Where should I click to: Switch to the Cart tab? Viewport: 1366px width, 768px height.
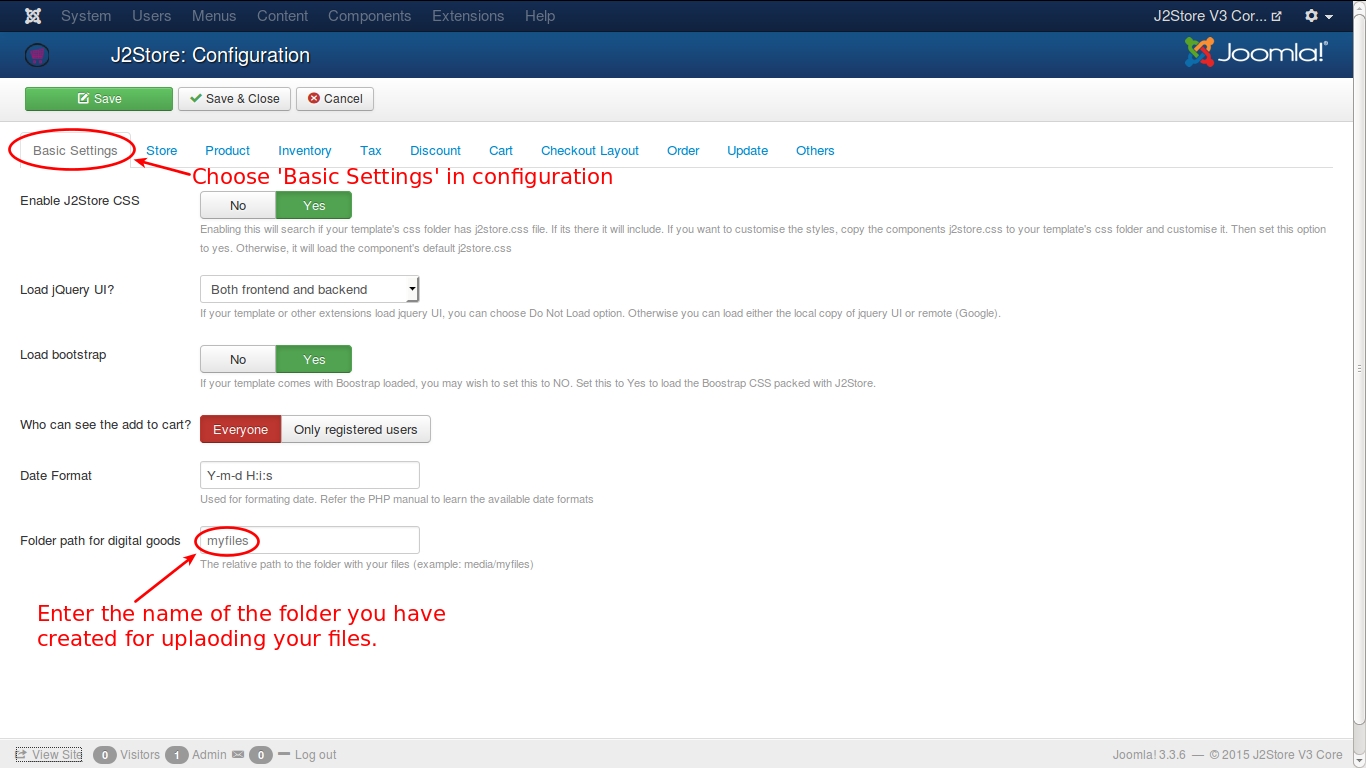point(501,151)
